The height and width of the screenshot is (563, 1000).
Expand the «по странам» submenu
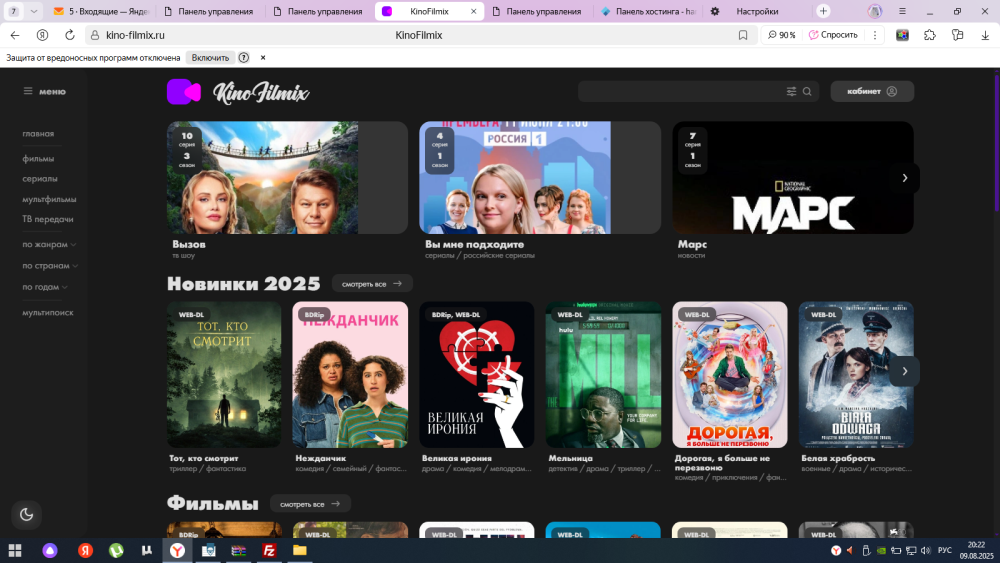pos(50,266)
